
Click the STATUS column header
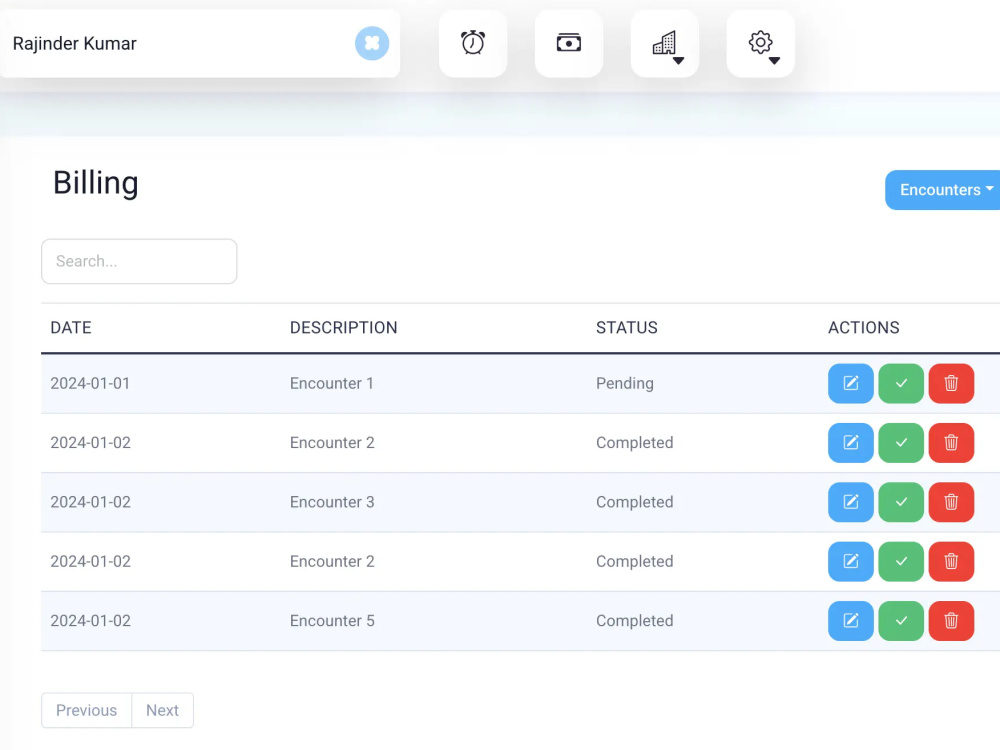point(627,328)
